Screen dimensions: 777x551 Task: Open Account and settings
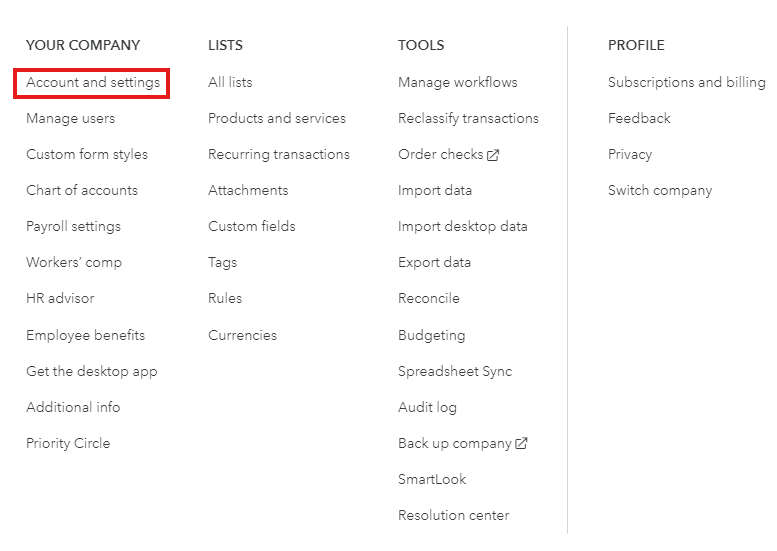coord(93,83)
